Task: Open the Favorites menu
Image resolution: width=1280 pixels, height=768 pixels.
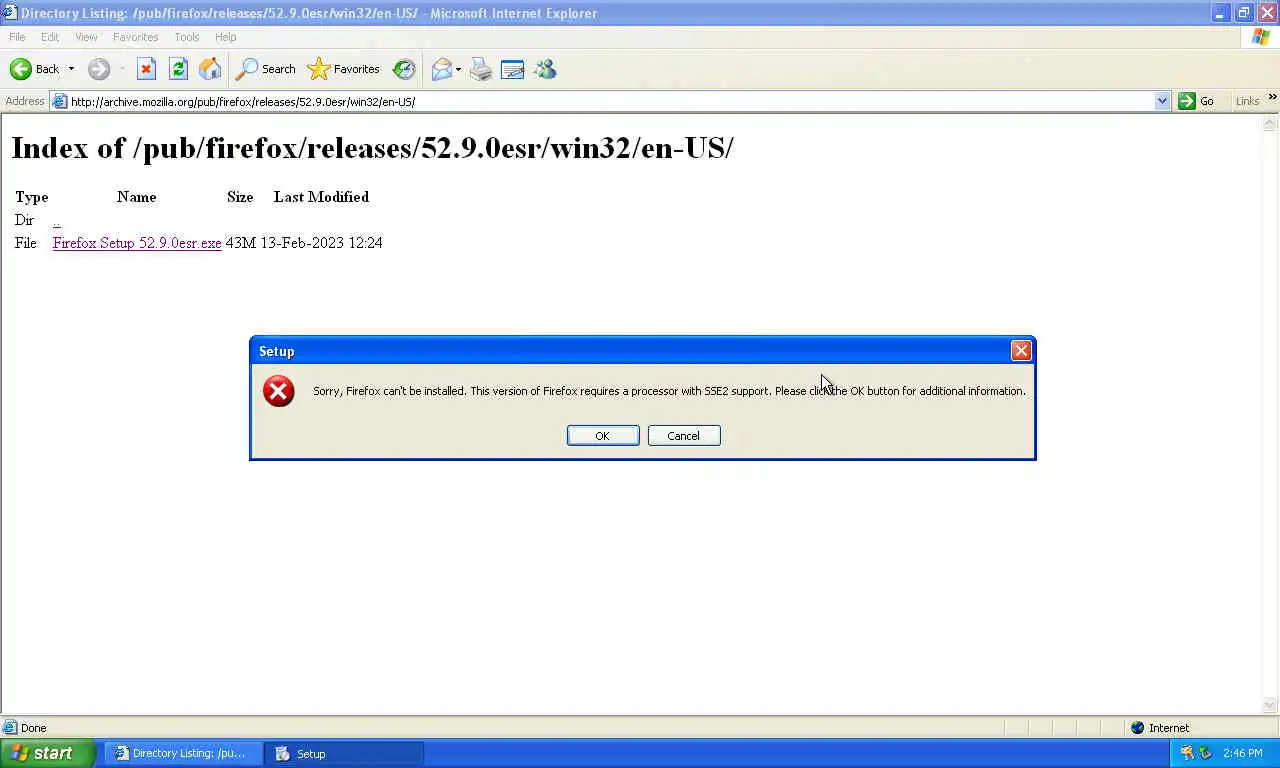Action: point(135,37)
